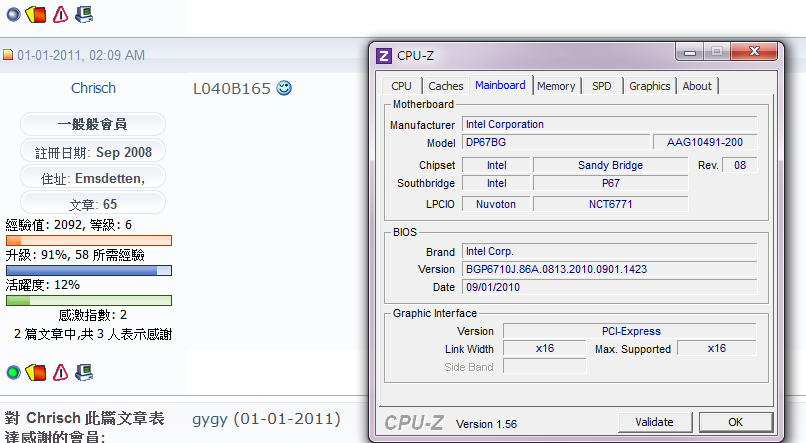Click the chipset Rev. field showing 08
The image size is (806, 443).
click(740, 165)
